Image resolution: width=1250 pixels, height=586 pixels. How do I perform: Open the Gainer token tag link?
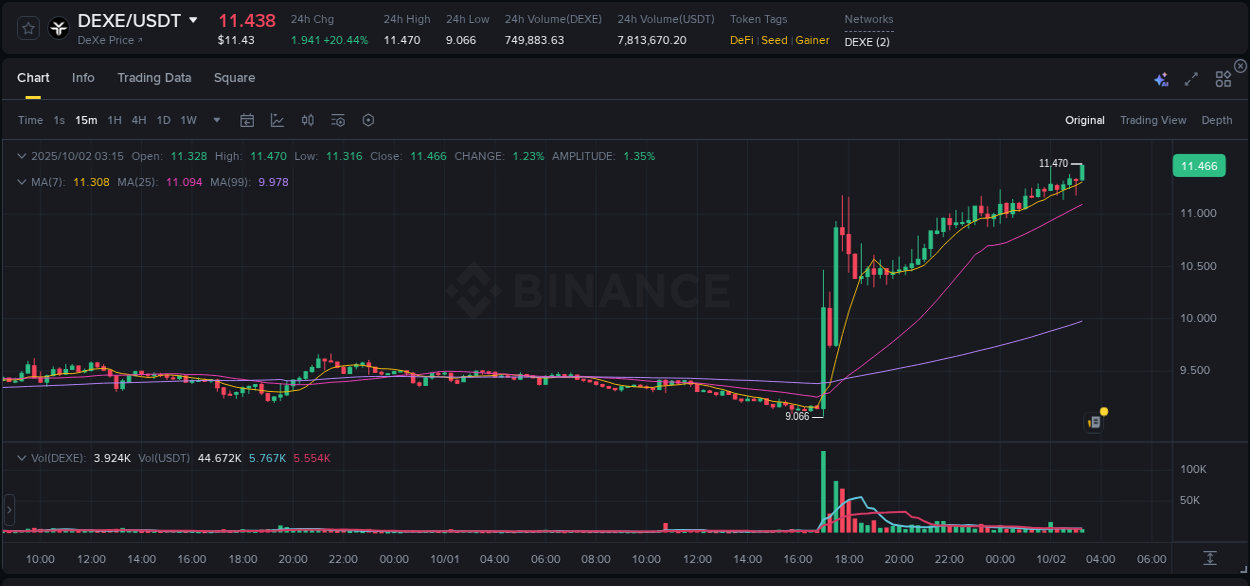812,40
